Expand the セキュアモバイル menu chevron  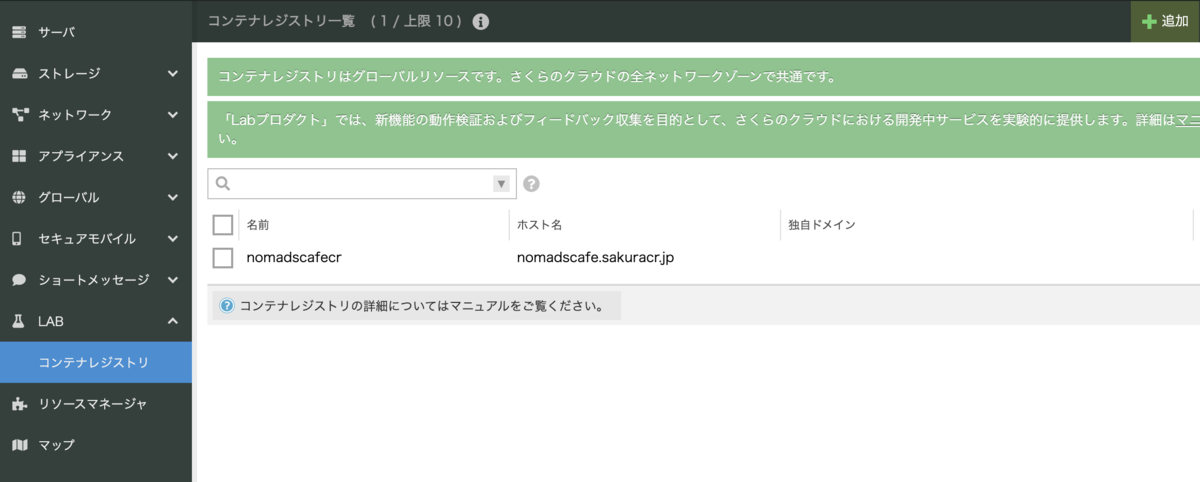[173, 239]
